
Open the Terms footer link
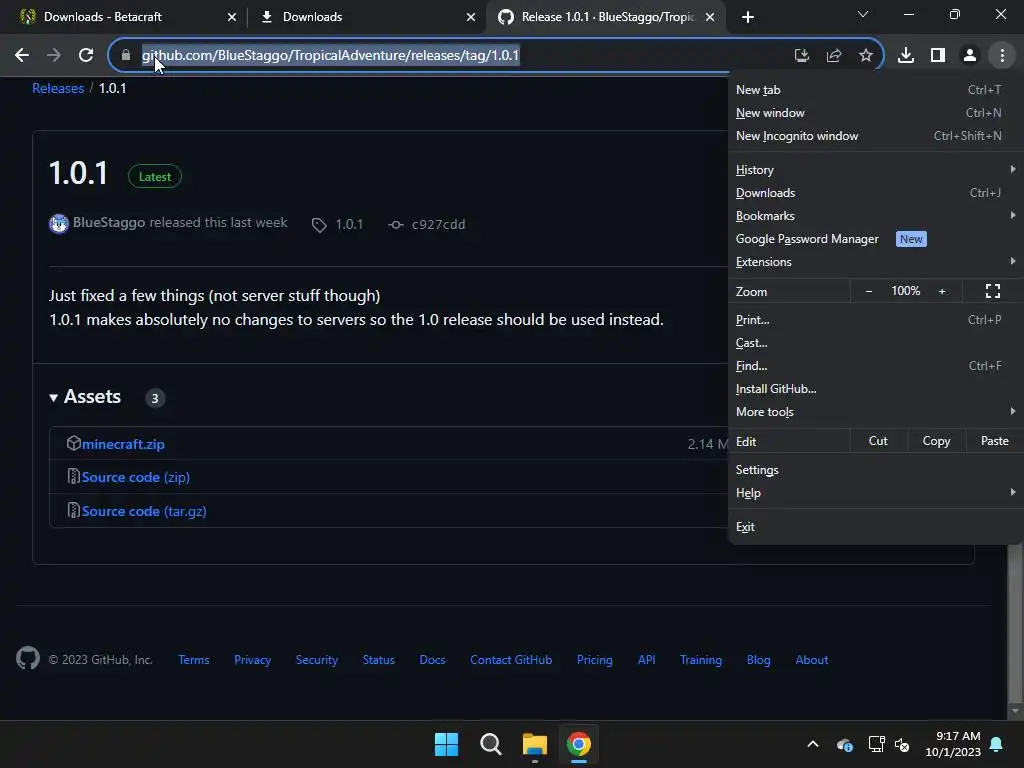194,660
